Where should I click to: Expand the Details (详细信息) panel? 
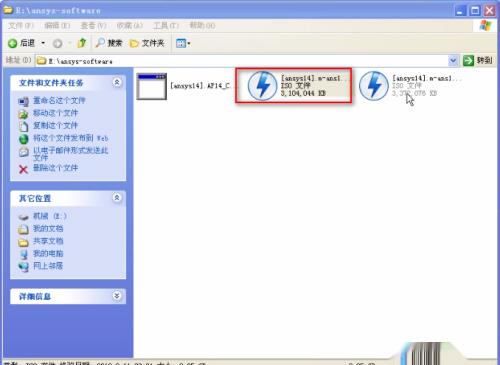point(117,296)
